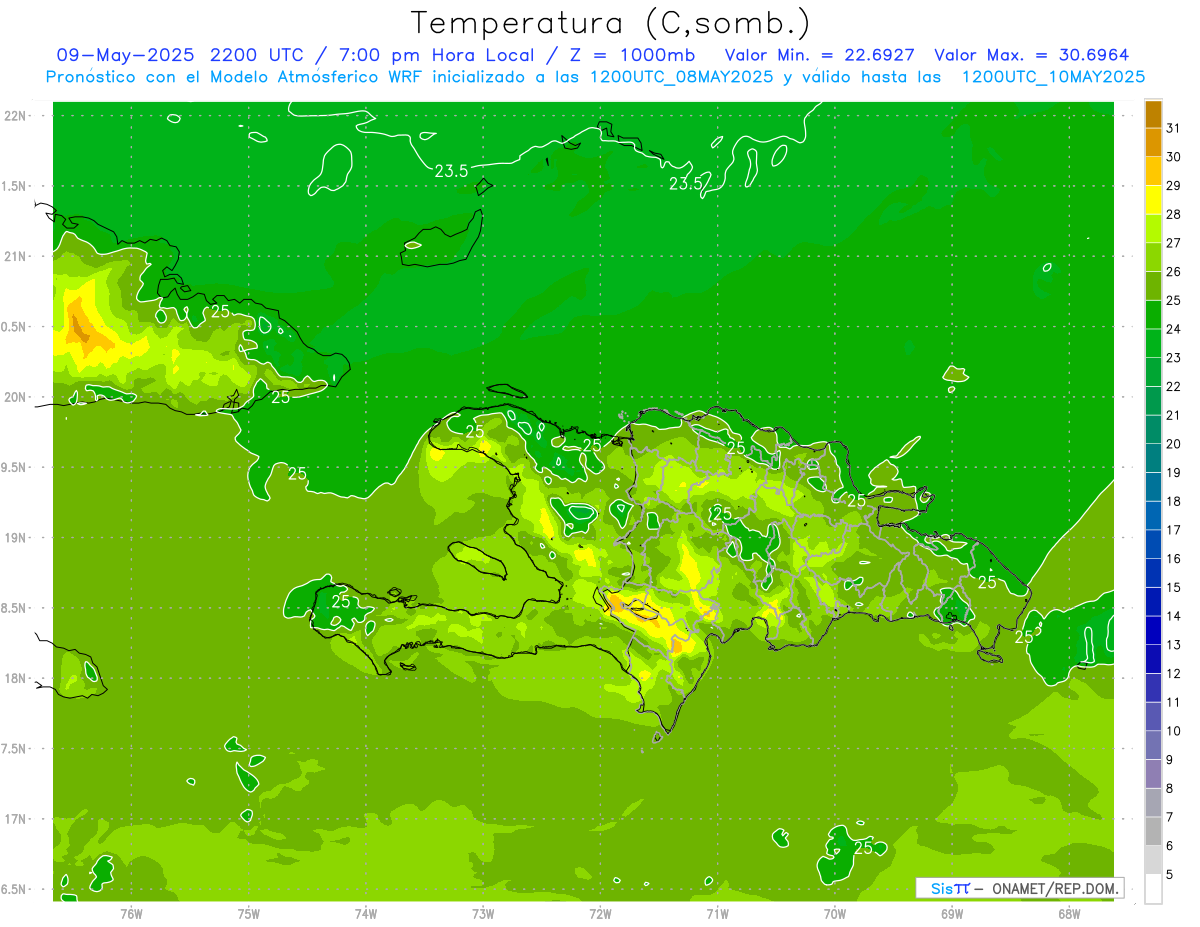Click the "Temperatura (C,somb.)" map title
1200x927 pixels.
click(610, 23)
